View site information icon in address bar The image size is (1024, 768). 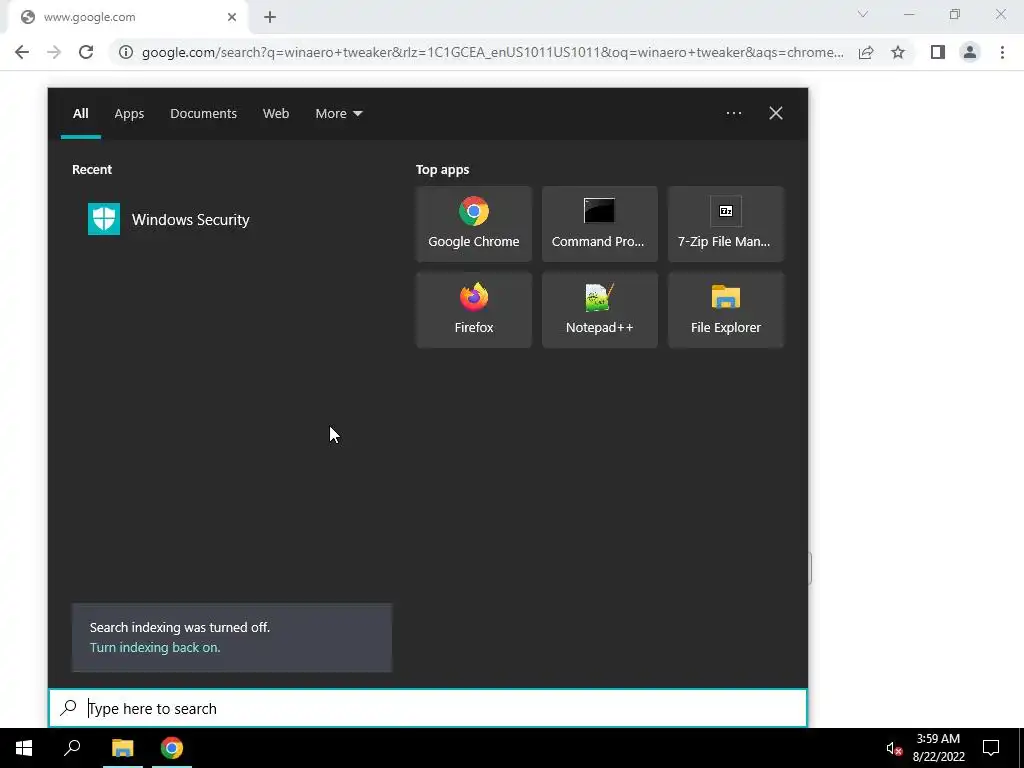coord(126,52)
